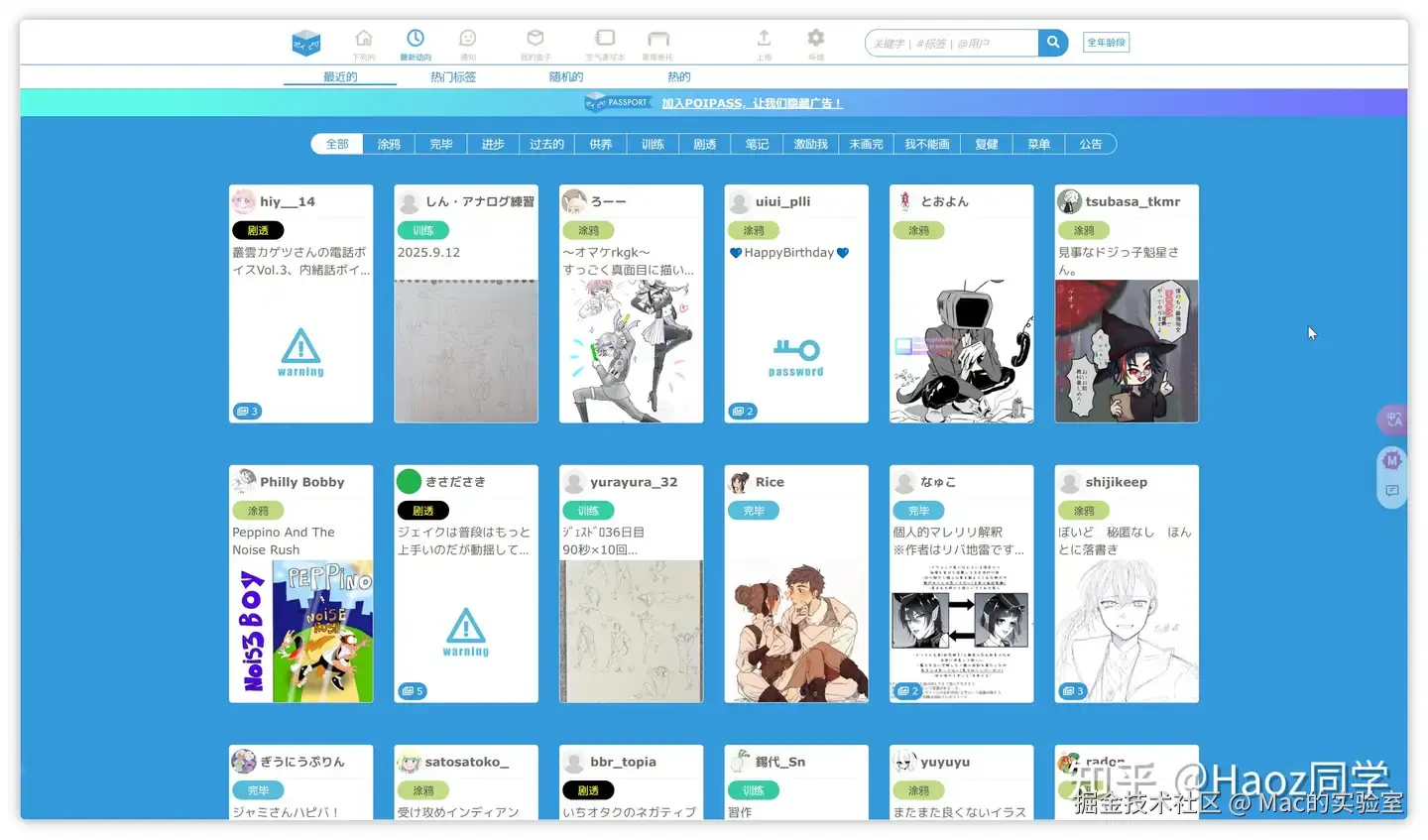Switch to the 热门标签 tab
1428x840 pixels.
click(x=453, y=76)
